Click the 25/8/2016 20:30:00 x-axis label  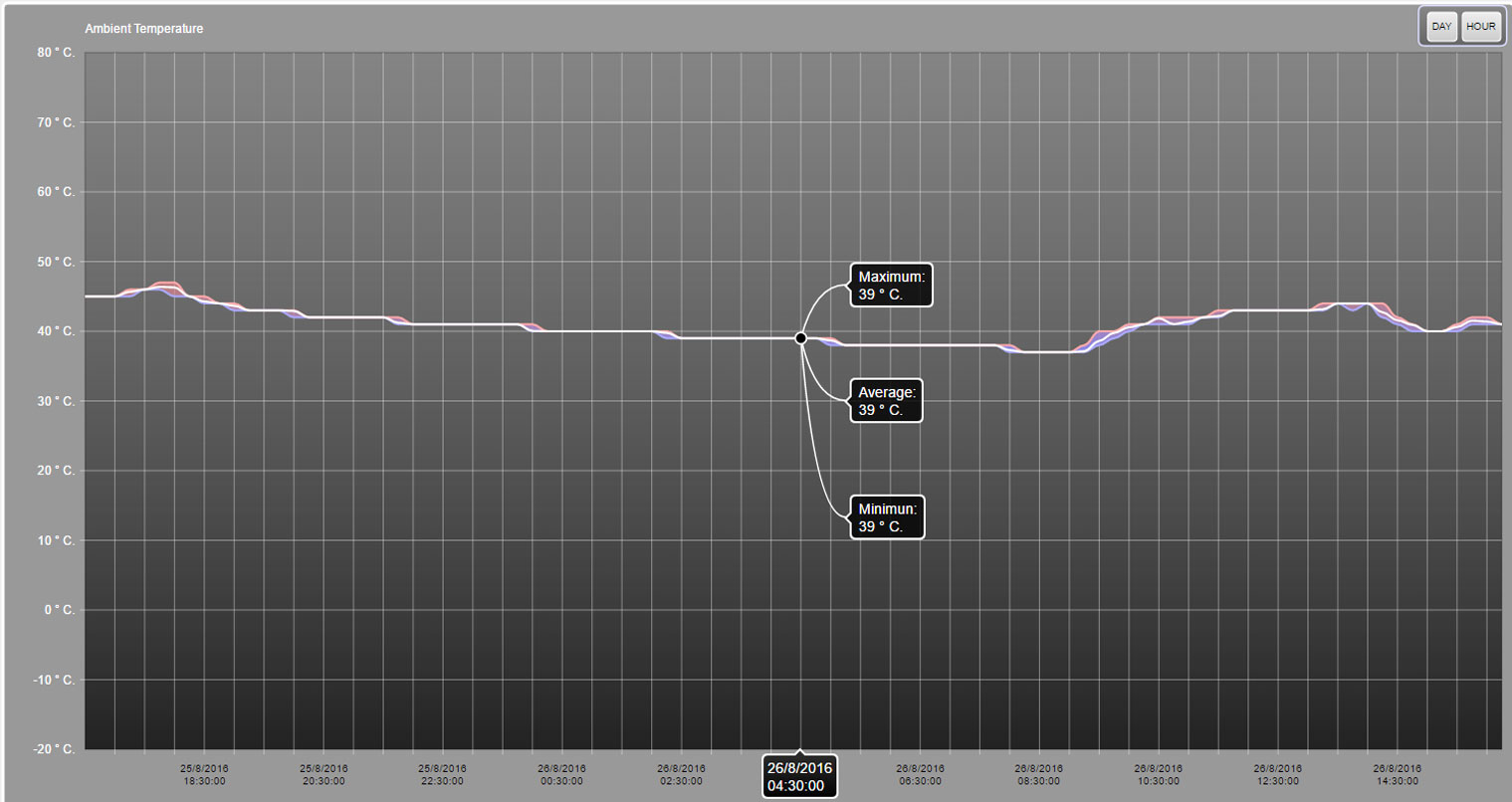[324, 775]
